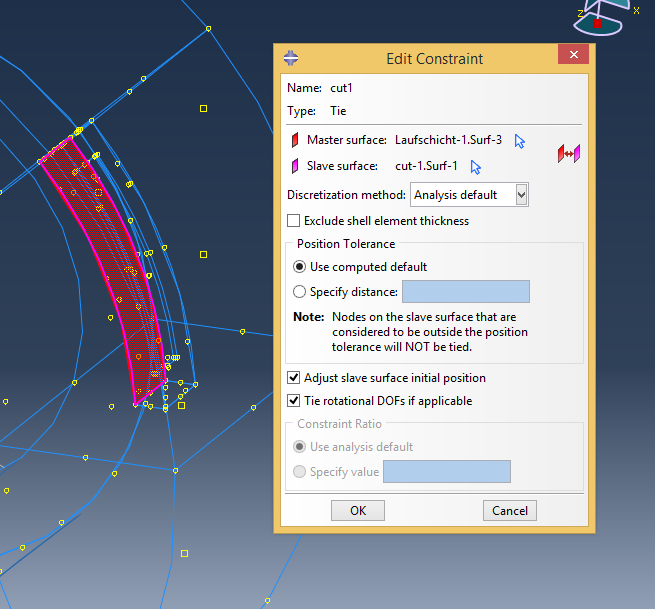
Task: Click the Edit Constraint dialog title icon
Action: click(291, 58)
